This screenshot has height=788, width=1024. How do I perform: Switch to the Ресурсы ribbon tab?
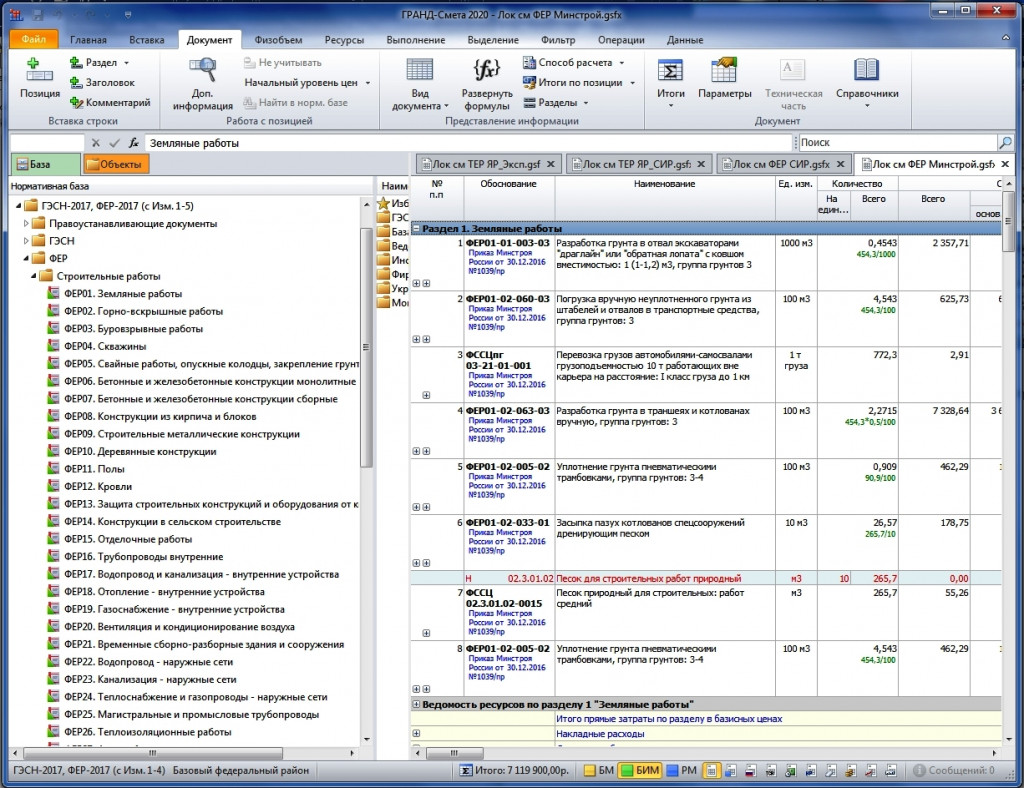pos(344,40)
